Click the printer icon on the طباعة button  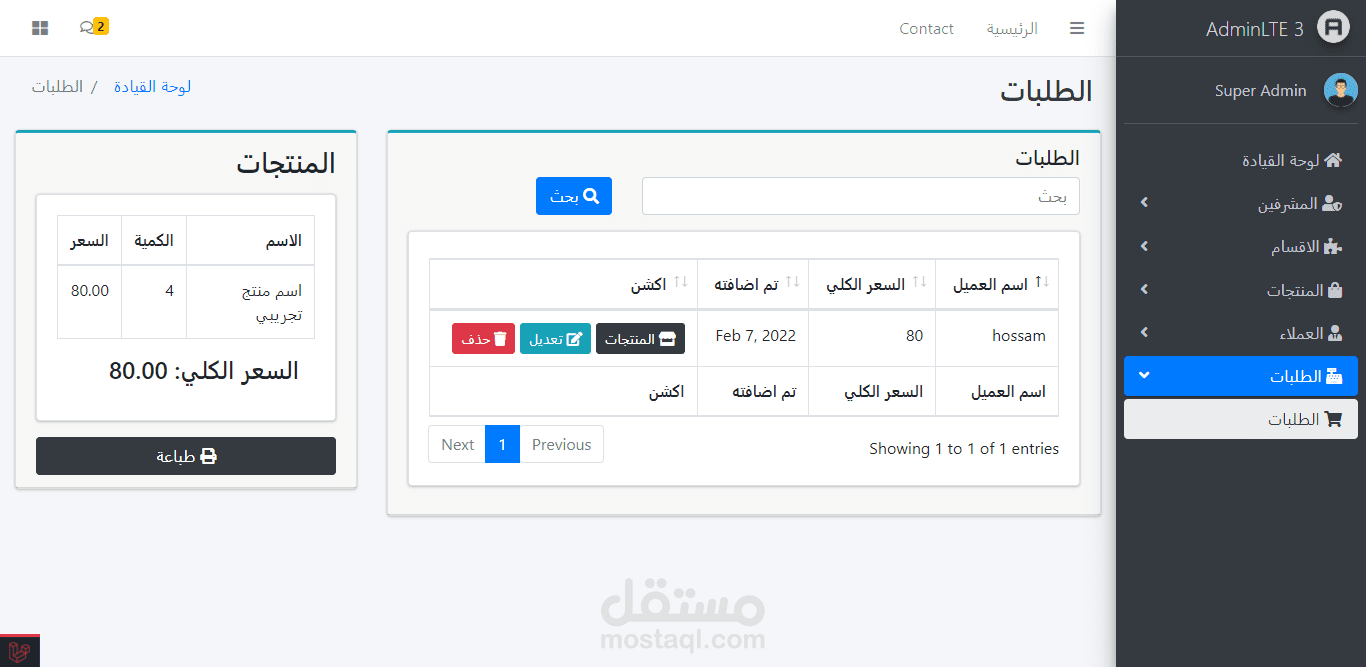[x=209, y=455]
